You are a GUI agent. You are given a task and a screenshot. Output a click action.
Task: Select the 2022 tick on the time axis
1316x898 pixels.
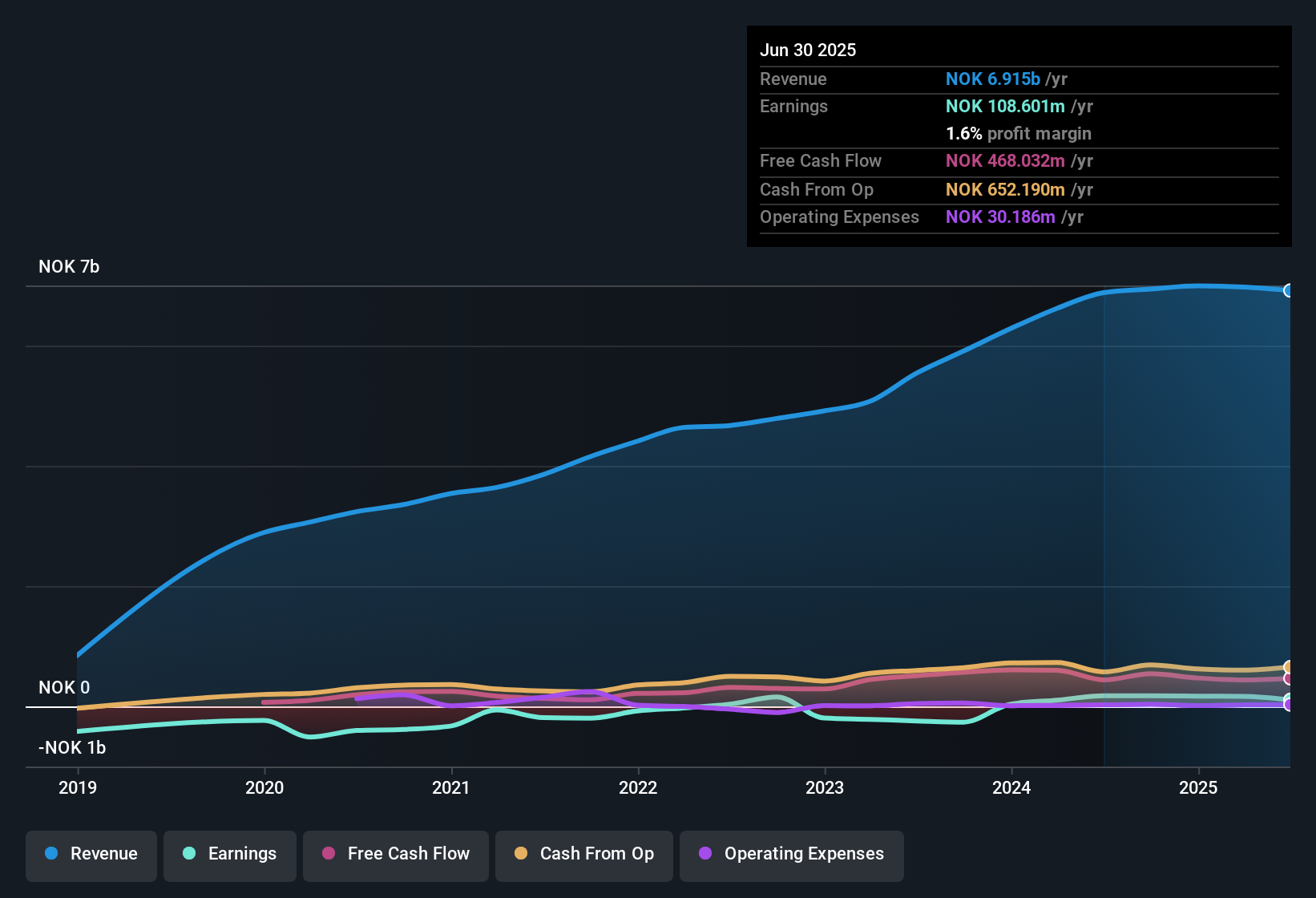click(x=638, y=787)
